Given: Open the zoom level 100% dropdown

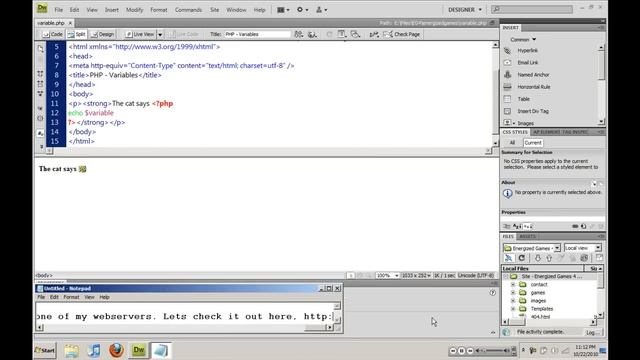Looking at the screenshot, I should pyautogui.click(x=387, y=276).
